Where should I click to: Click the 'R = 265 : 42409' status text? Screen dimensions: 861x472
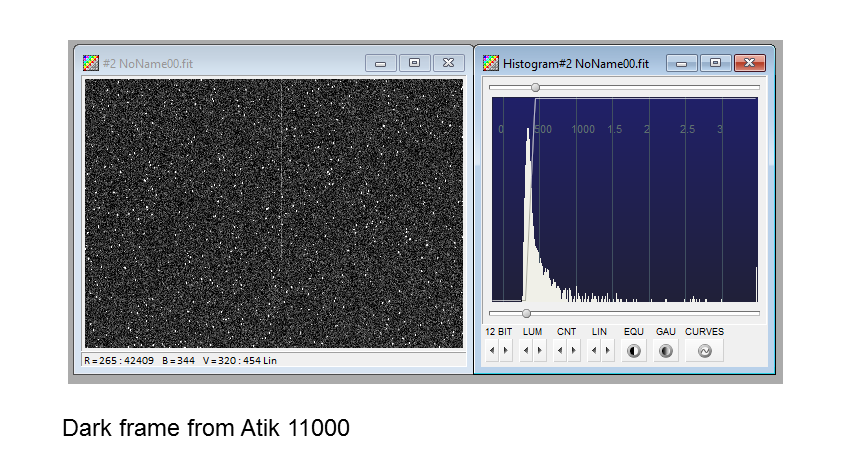click(x=119, y=361)
